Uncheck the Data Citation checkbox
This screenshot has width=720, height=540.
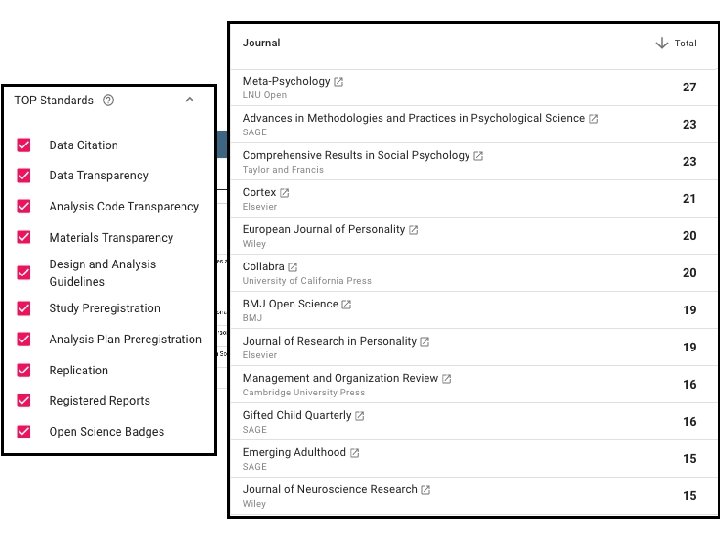pos(24,145)
